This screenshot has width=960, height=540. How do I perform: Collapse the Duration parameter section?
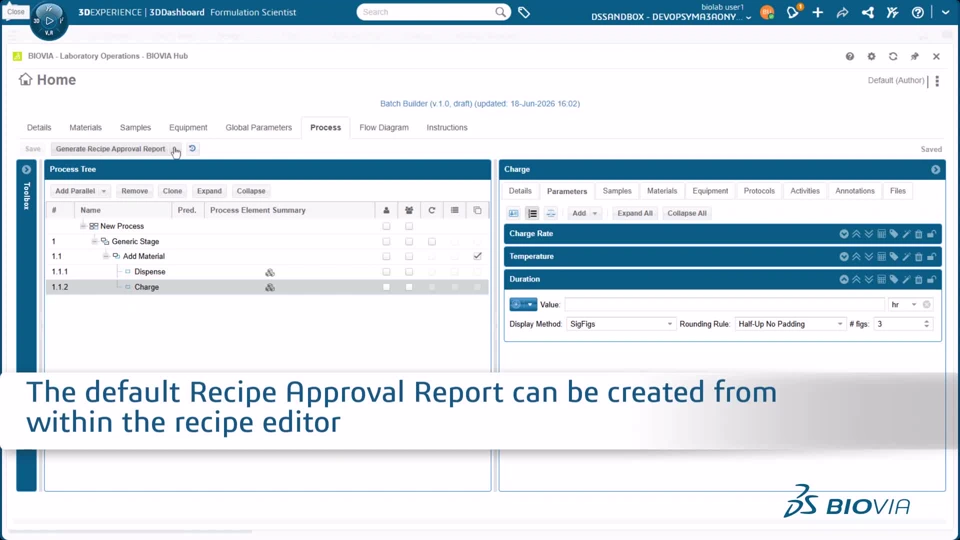pyautogui.click(x=844, y=279)
